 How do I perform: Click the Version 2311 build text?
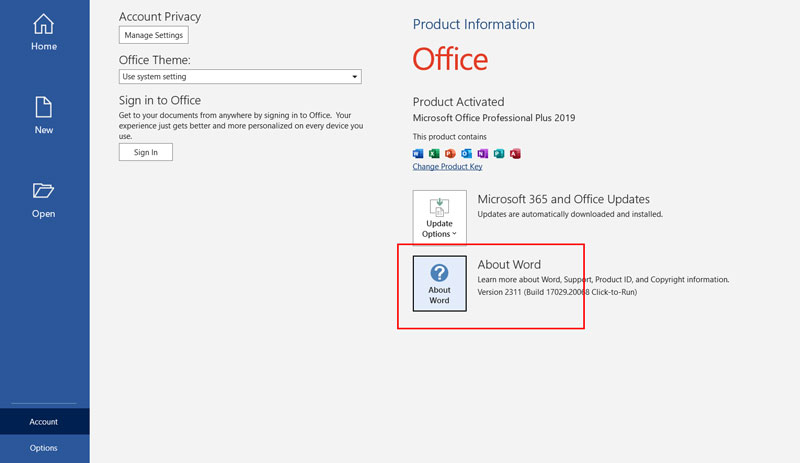pos(557,292)
